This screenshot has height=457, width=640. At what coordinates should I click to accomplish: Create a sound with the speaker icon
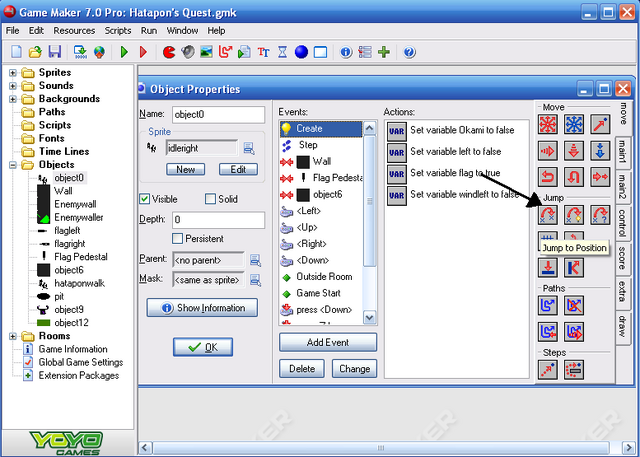point(188,52)
